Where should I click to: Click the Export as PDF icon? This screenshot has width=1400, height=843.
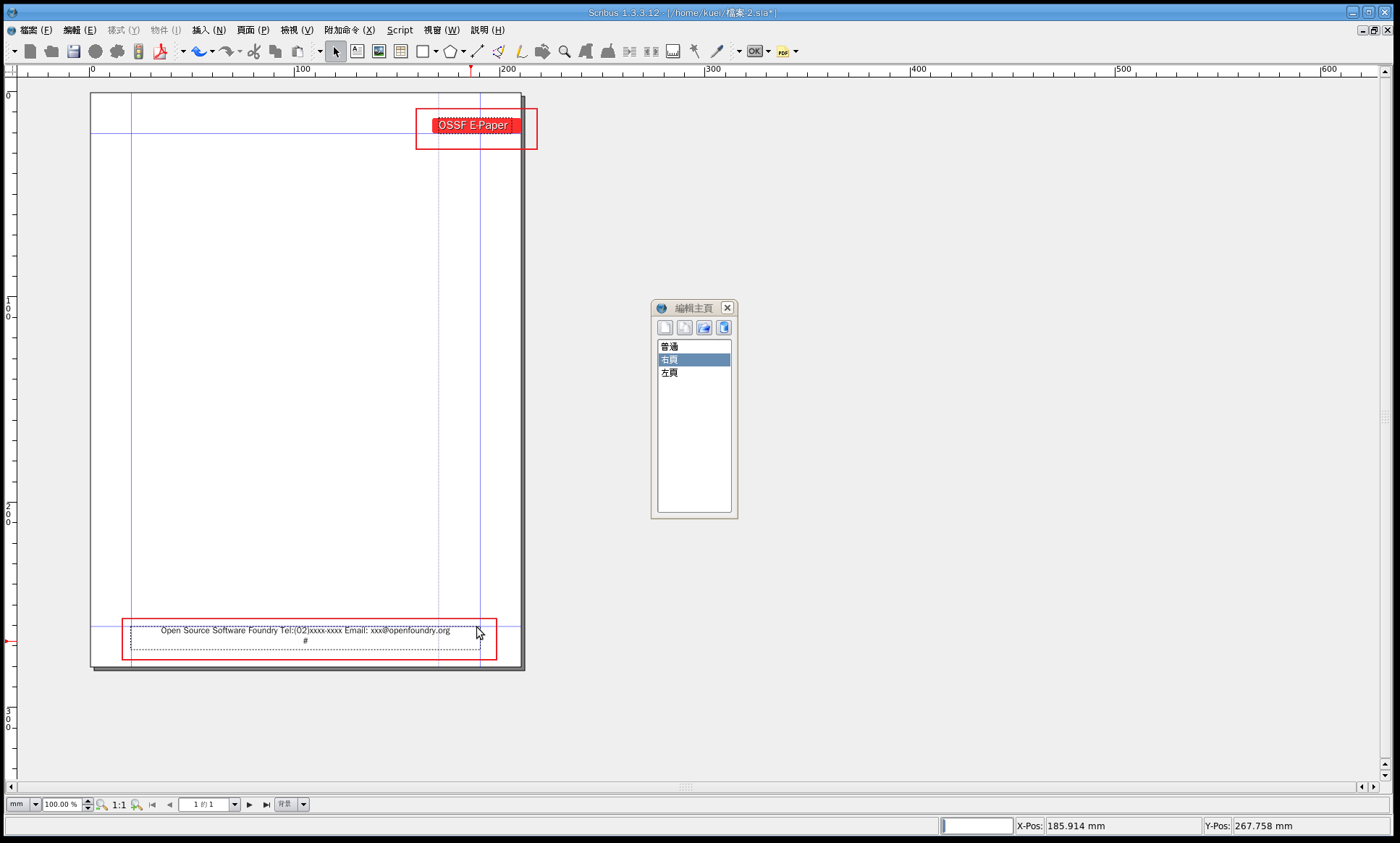tap(160, 51)
